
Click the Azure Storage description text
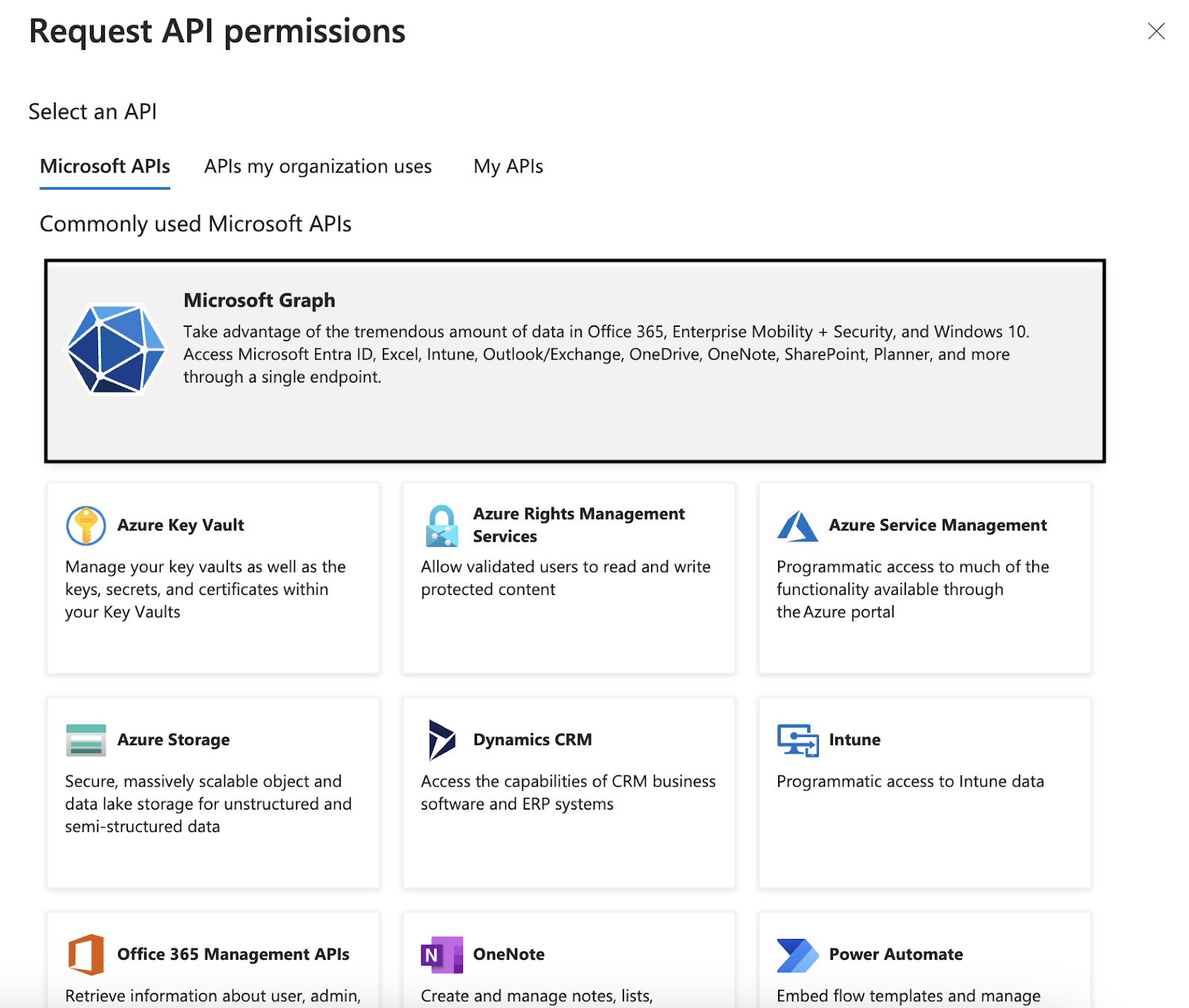click(207, 804)
